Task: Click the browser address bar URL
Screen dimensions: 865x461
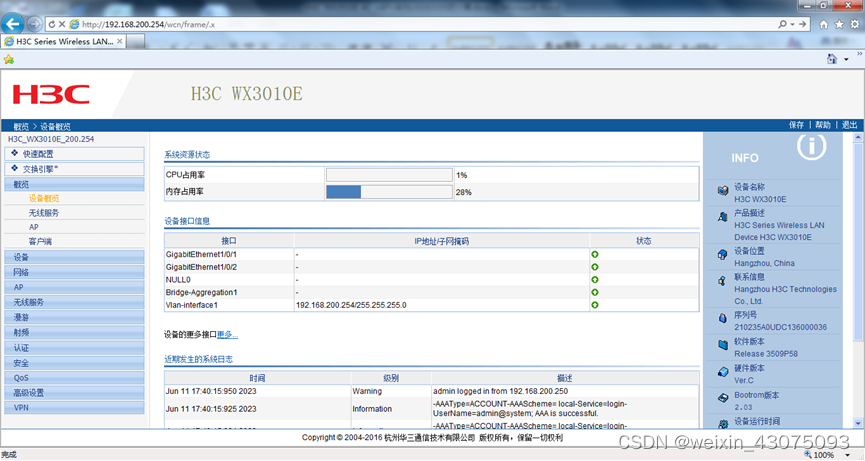Action: coord(148,24)
